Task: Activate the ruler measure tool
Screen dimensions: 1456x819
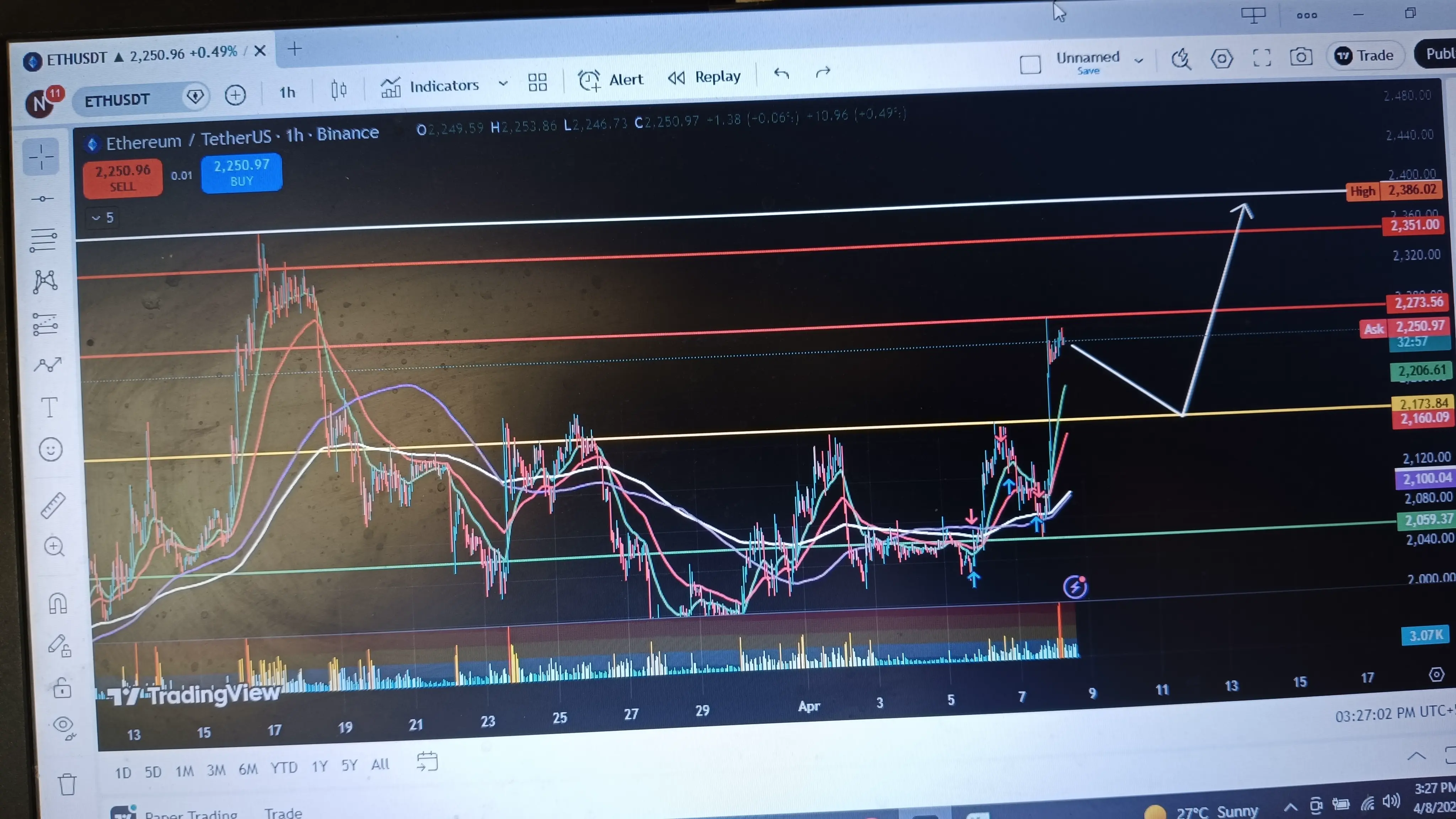Action: (x=54, y=505)
